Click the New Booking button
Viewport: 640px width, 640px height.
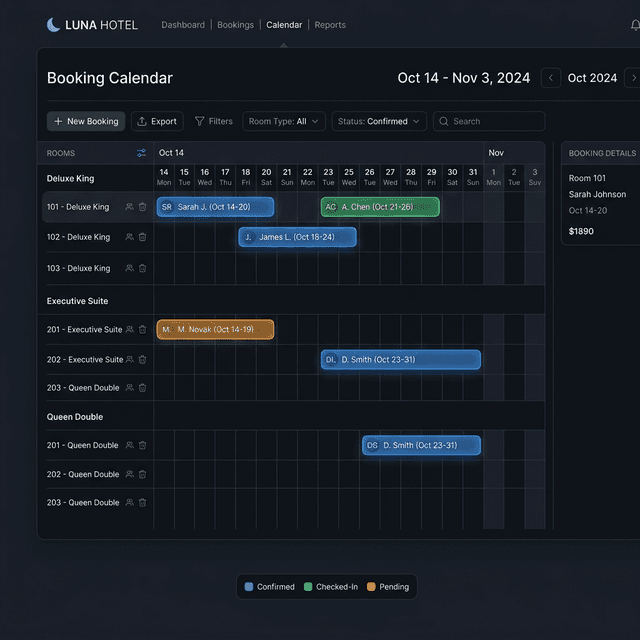click(86, 121)
